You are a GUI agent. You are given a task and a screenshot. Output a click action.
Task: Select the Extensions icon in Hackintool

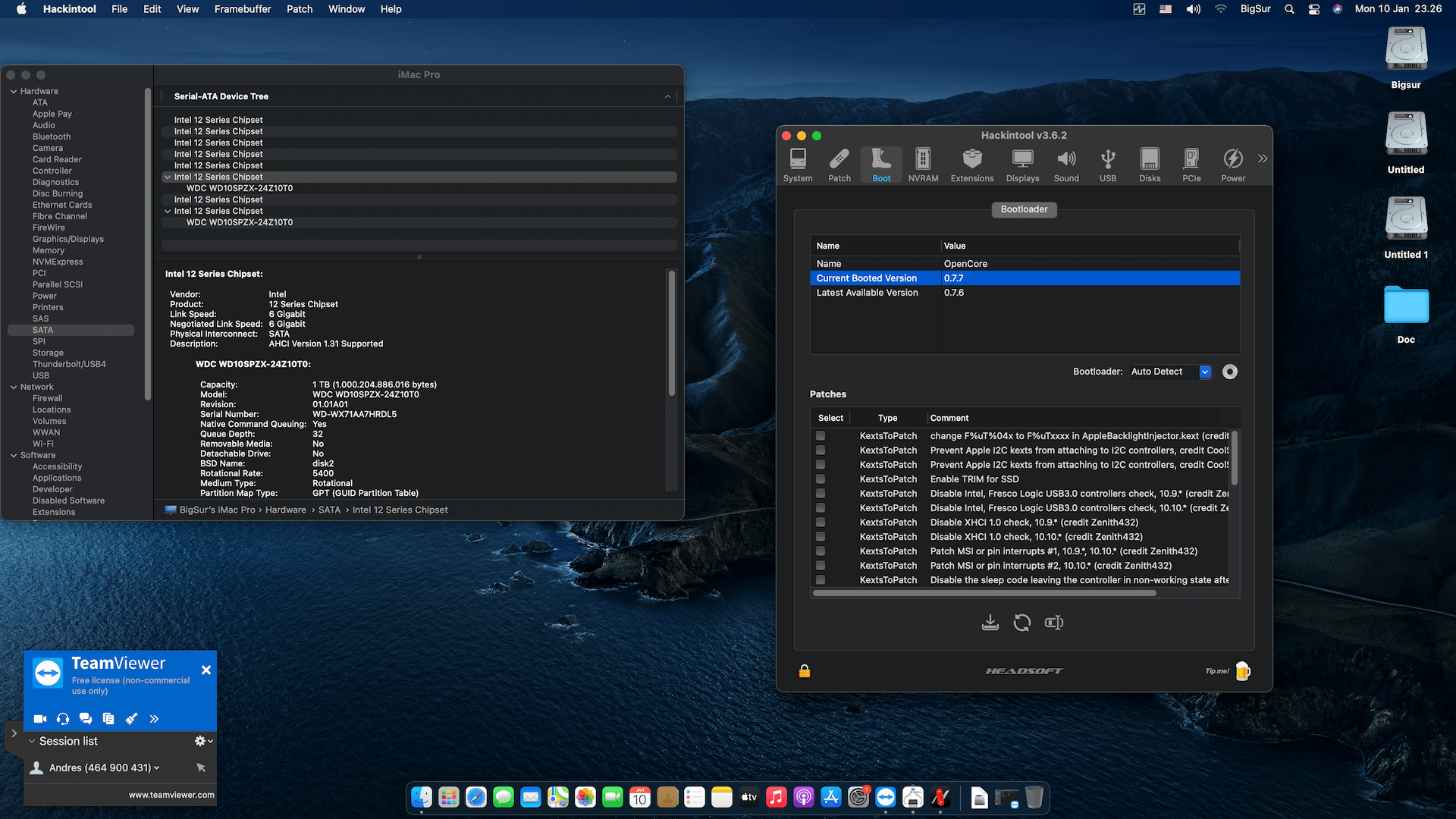tap(971, 163)
